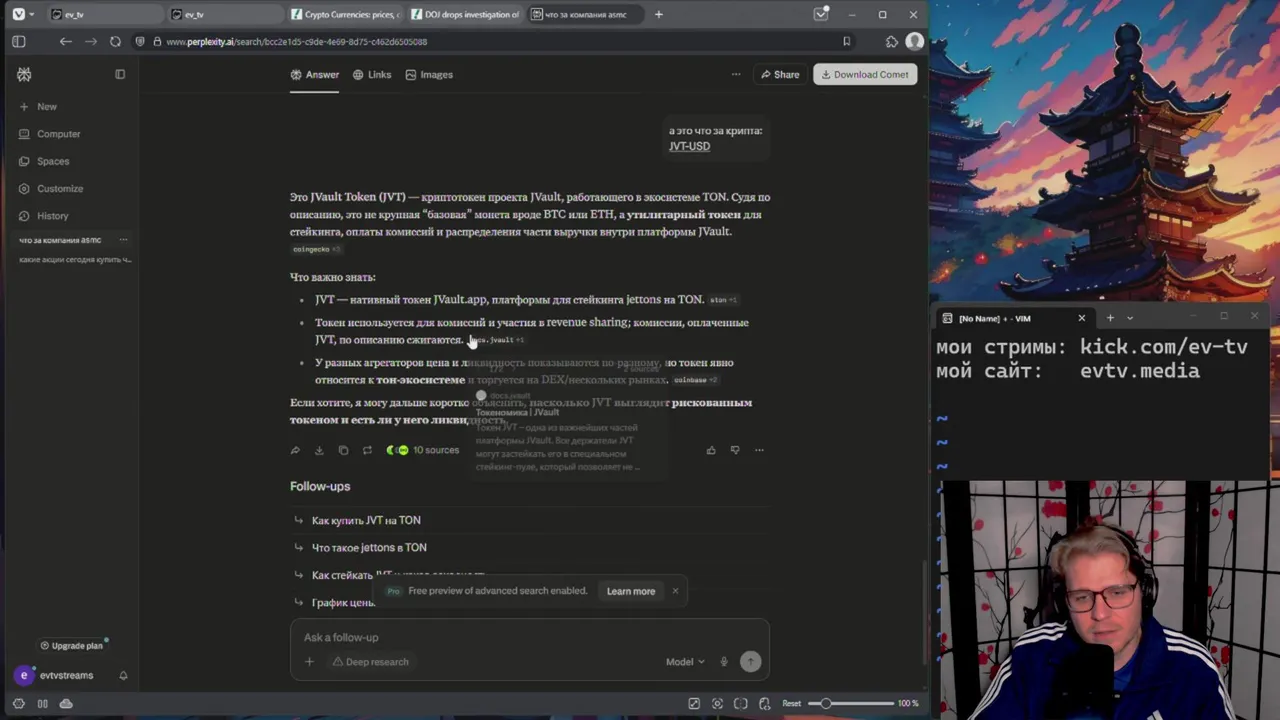Attach a file with the plus icon
This screenshot has width=1280, height=720.
[309, 661]
